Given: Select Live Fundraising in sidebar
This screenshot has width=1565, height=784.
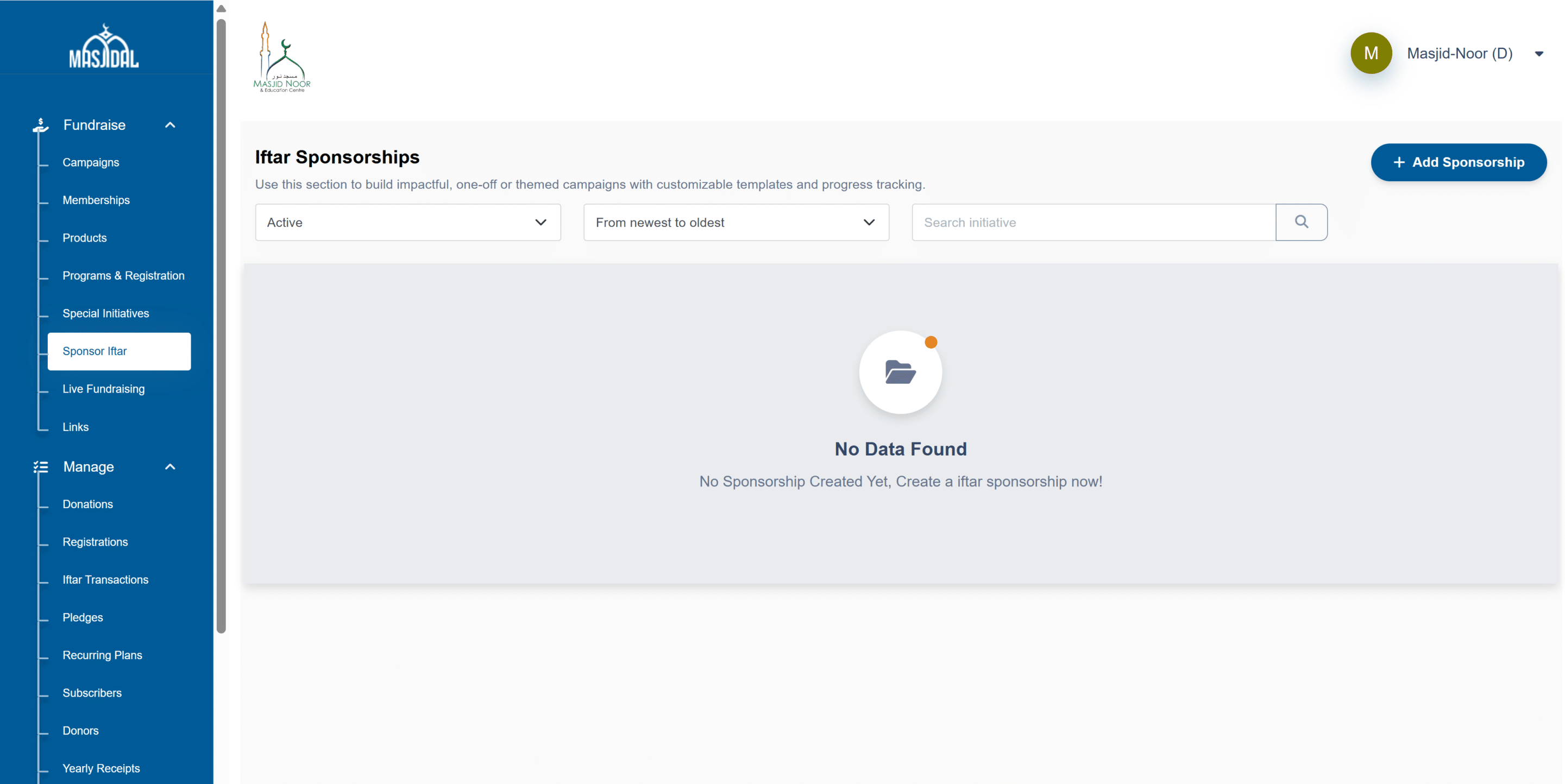Looking at the screenshot, I should [103, 389].
